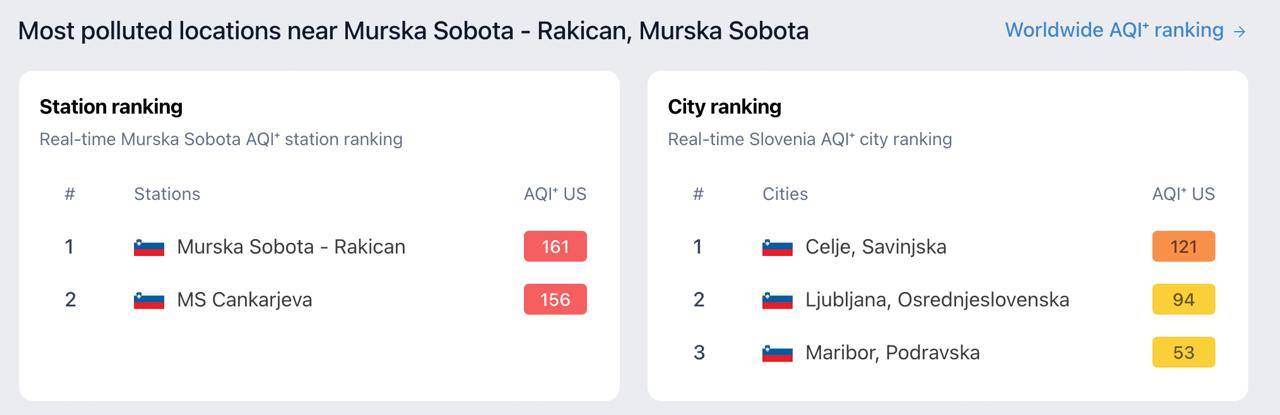Click the Slovenia flag beside Murska Sobota - Rakican
Screen dimensions: 1280x415
click(149, 247)
